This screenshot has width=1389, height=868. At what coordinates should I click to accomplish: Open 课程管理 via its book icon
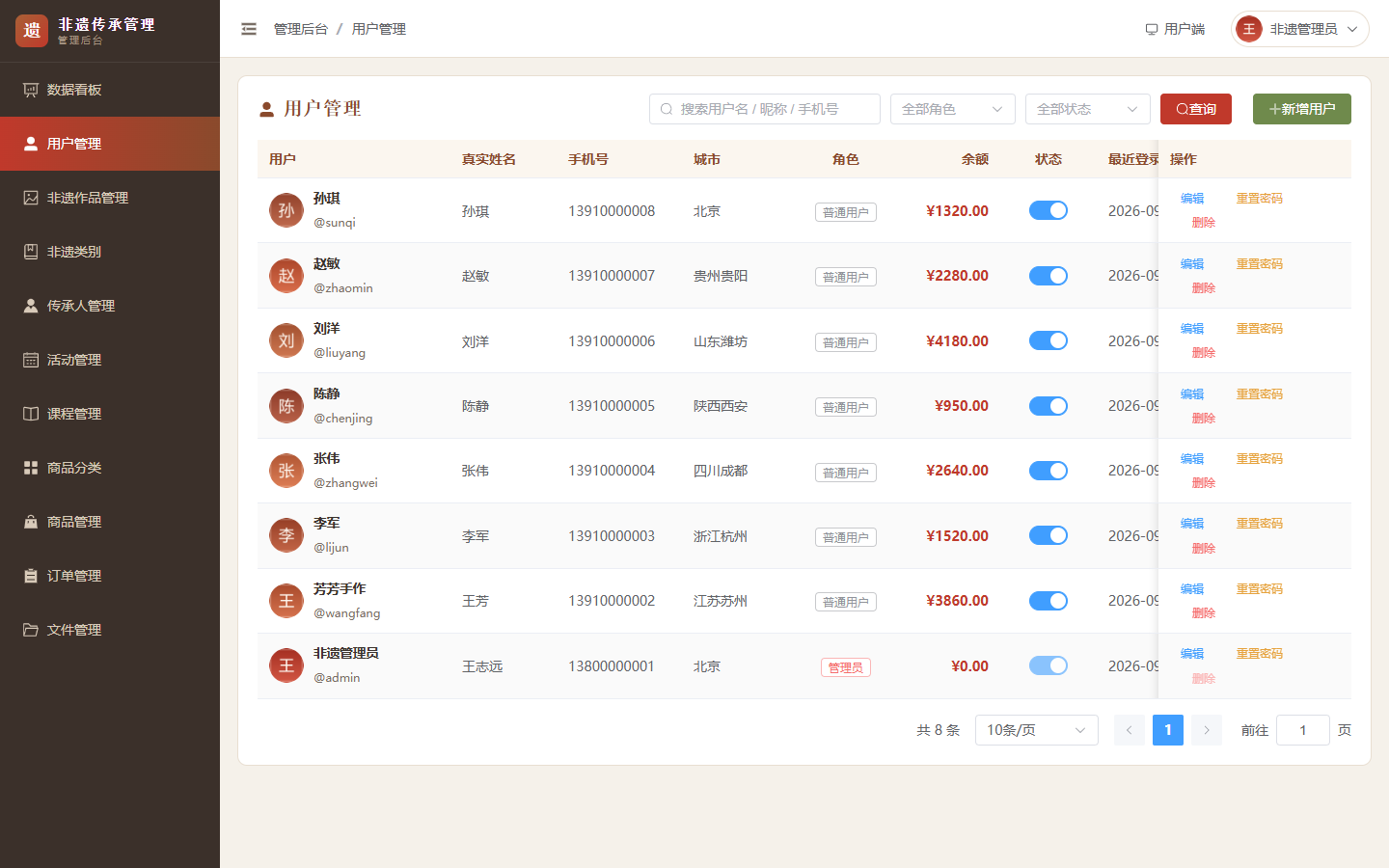pyautogui.click(x=31, y=414)
